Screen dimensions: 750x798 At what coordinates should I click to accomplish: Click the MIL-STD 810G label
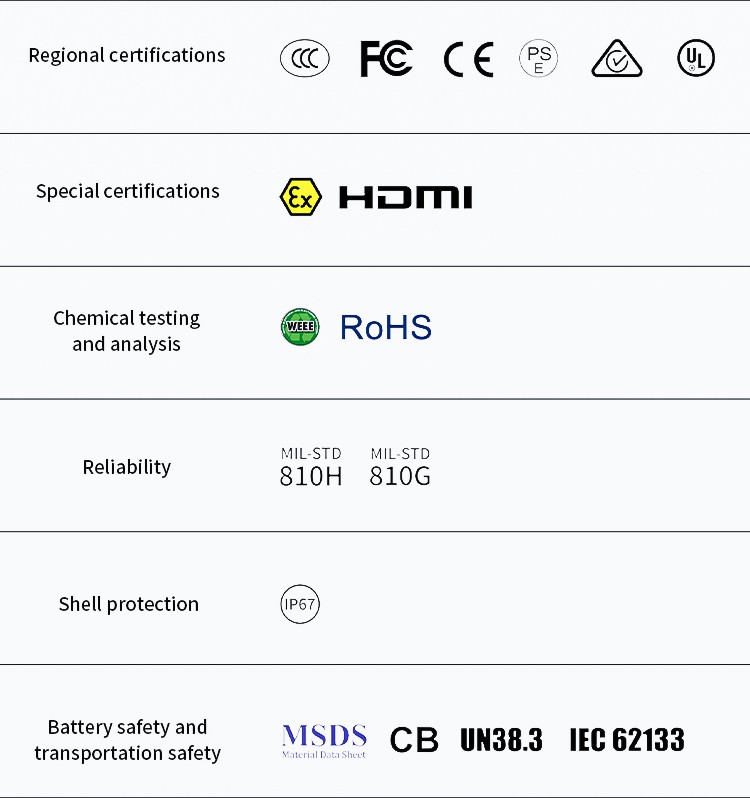(x=400, y=467)
